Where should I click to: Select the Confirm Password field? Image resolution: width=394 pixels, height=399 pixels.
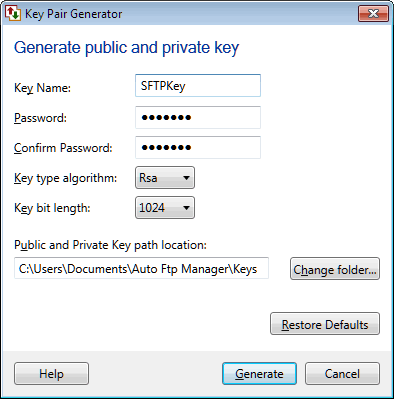click(198, 147)
